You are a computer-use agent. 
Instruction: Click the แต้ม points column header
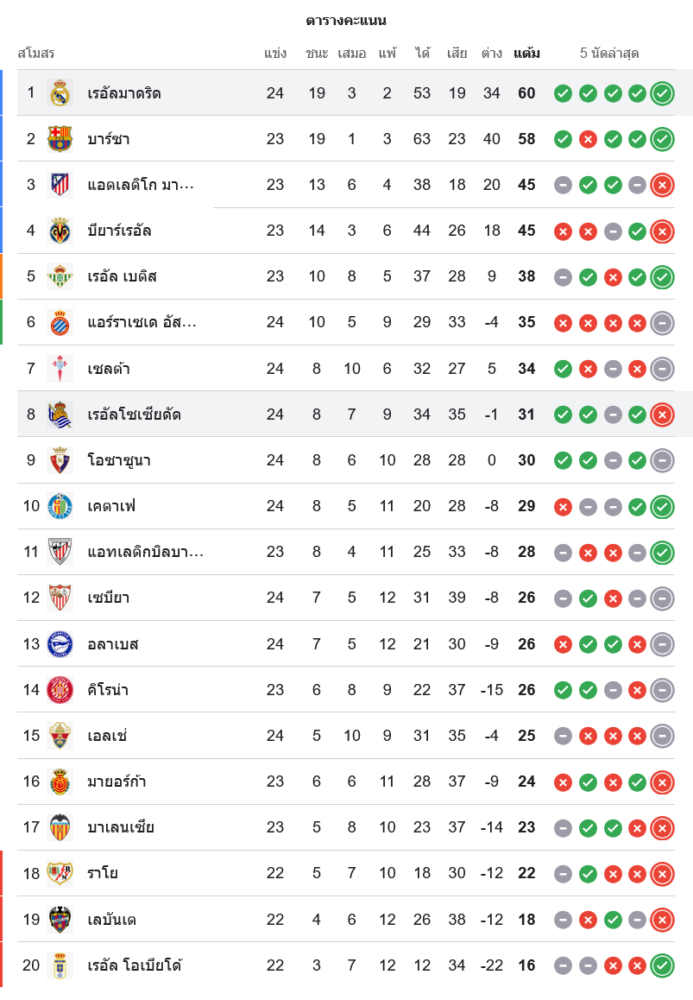point(527,53)
